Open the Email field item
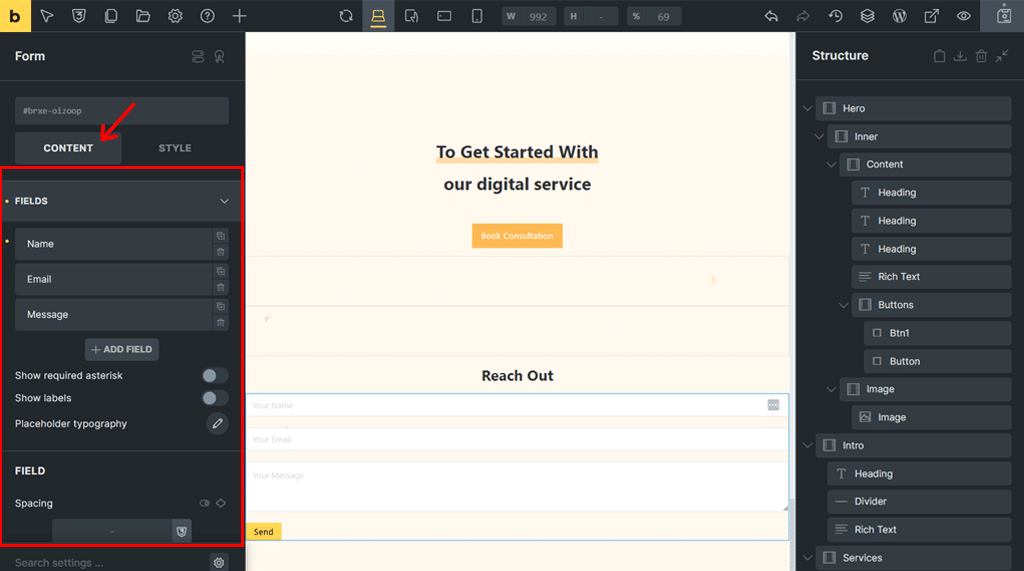Screen dimensions: 1024x571 pyautogui.click(x=112, y=279)
